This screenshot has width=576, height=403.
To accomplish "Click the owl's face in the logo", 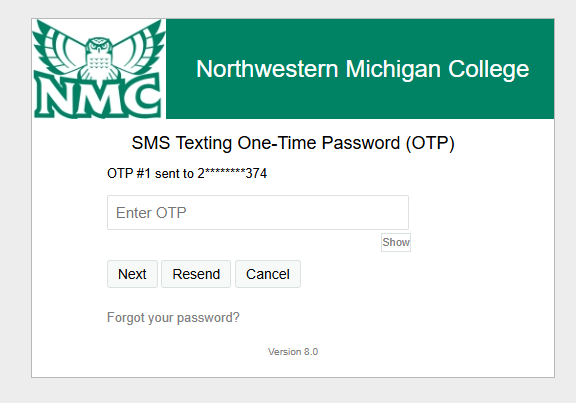I will click(x=99, y=47).
